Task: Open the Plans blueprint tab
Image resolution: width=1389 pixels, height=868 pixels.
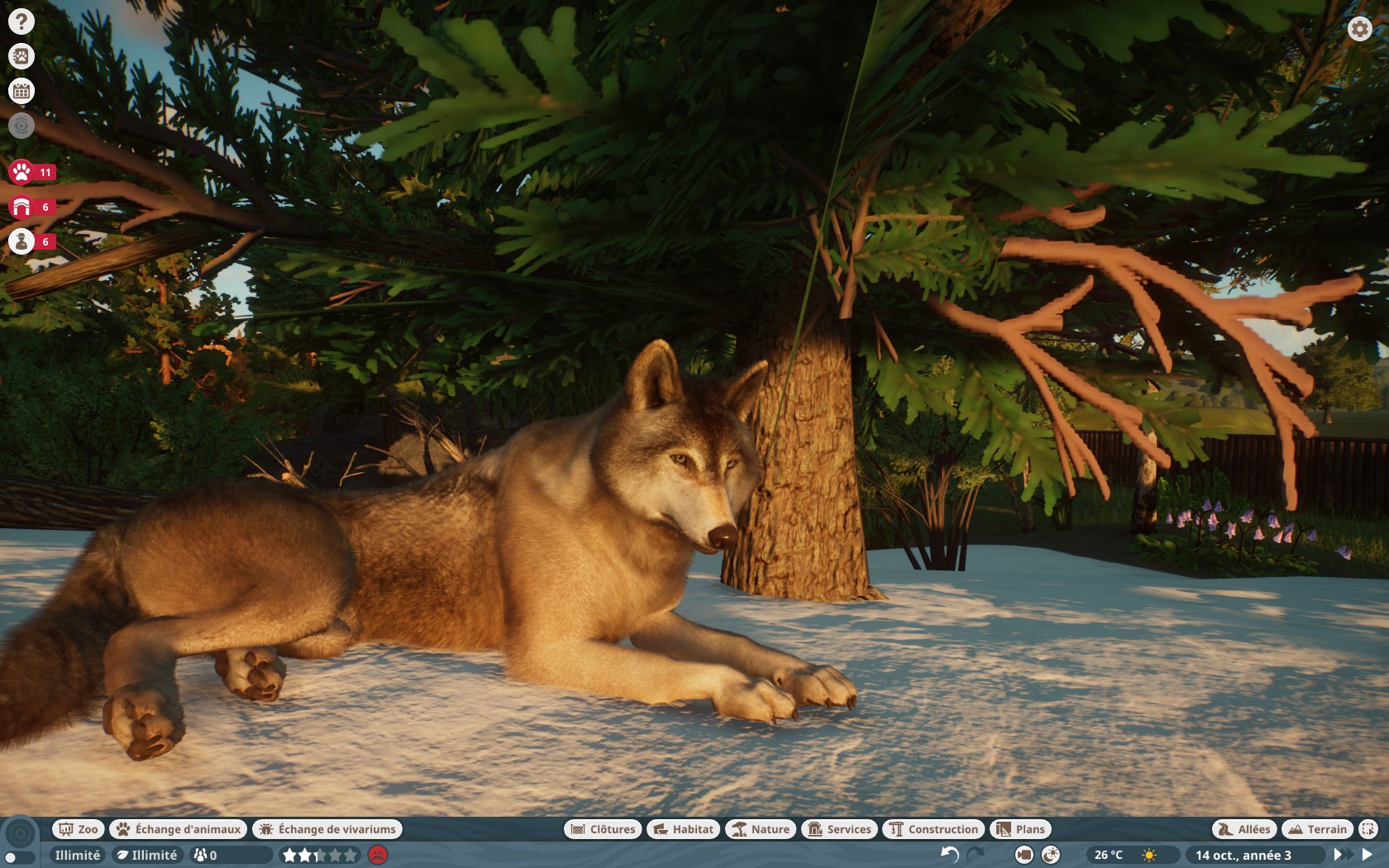Action: tap(1020, 829)
